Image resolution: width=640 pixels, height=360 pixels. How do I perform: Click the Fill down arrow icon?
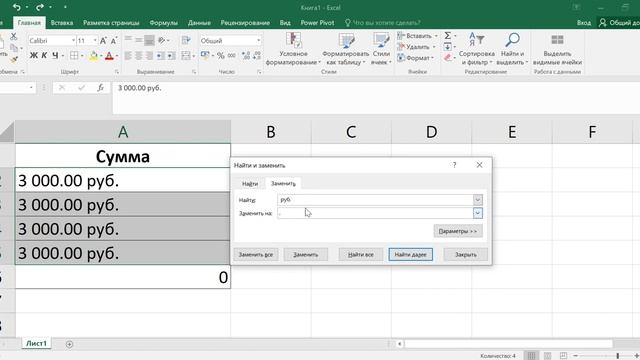click(x=448, y=47)
